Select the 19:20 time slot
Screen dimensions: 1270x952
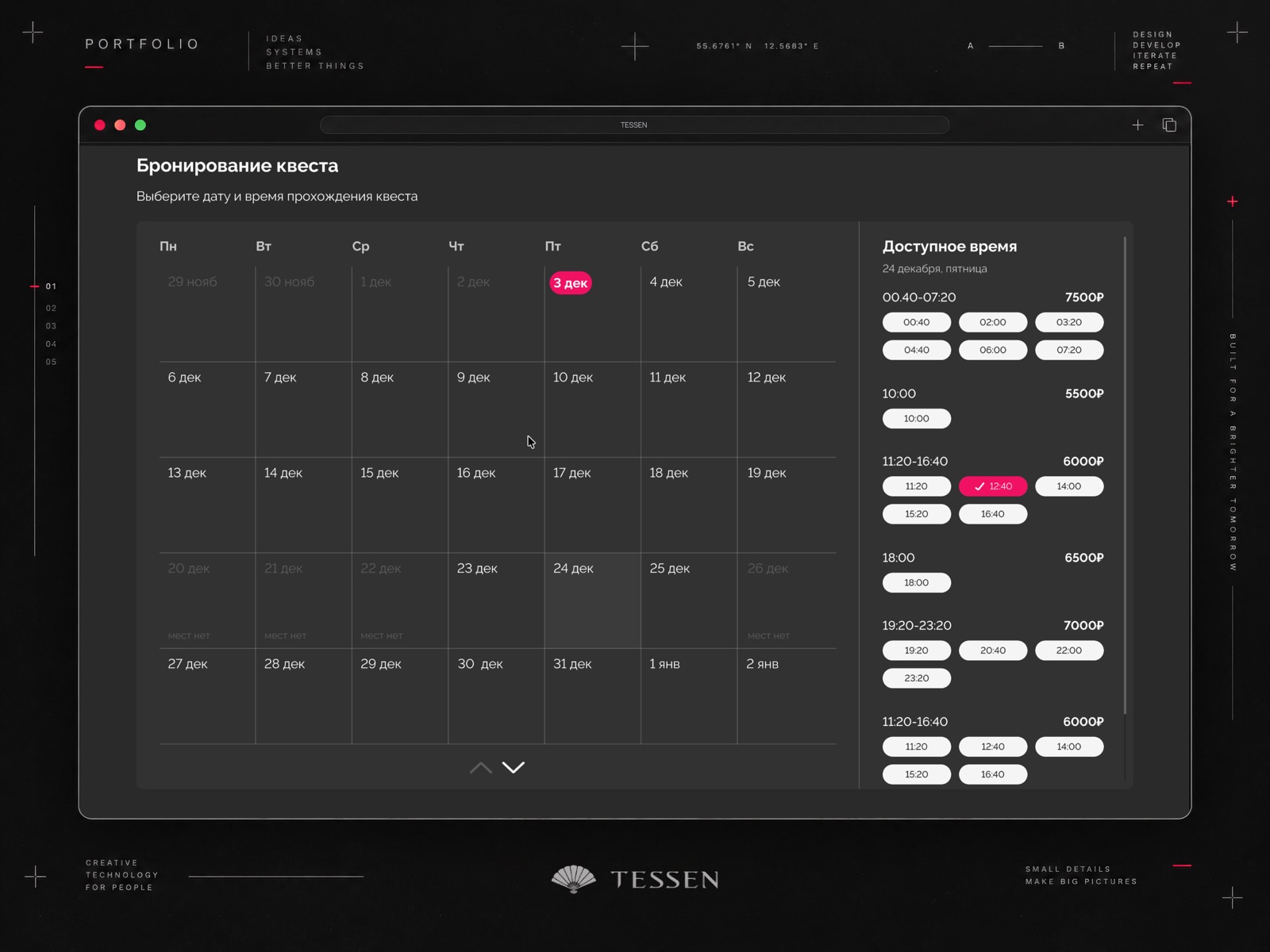point(917,651)
